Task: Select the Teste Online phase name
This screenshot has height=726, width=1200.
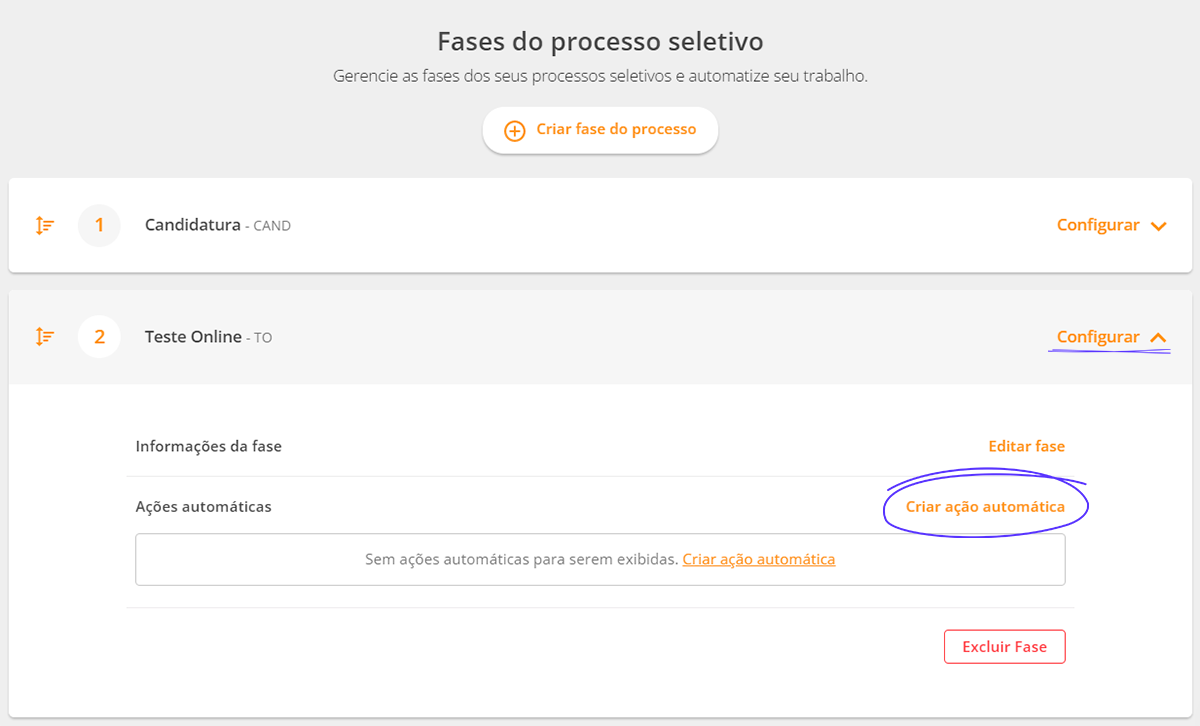Action: [193, 337]
